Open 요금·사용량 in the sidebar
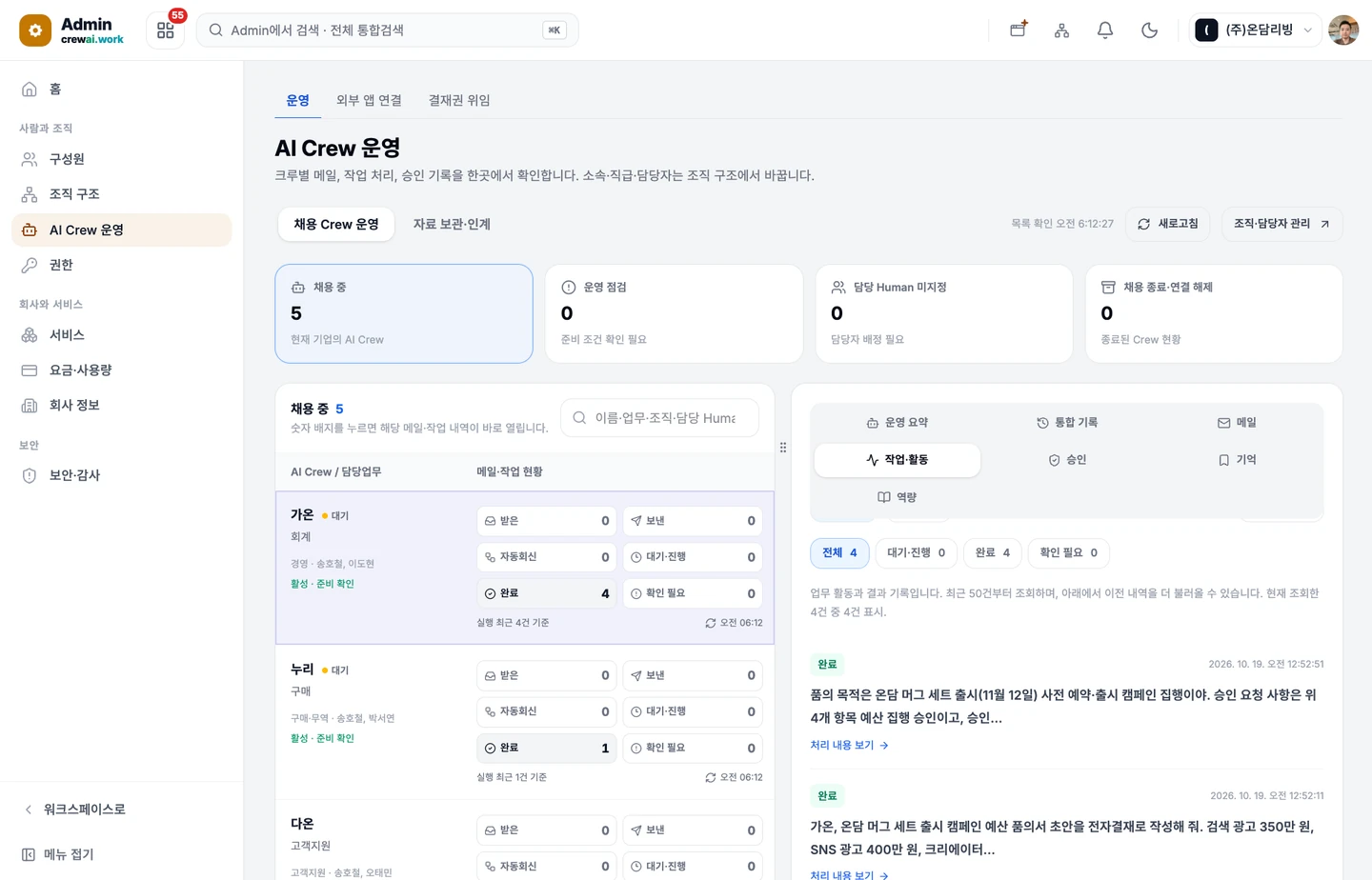 coord(122,370)
